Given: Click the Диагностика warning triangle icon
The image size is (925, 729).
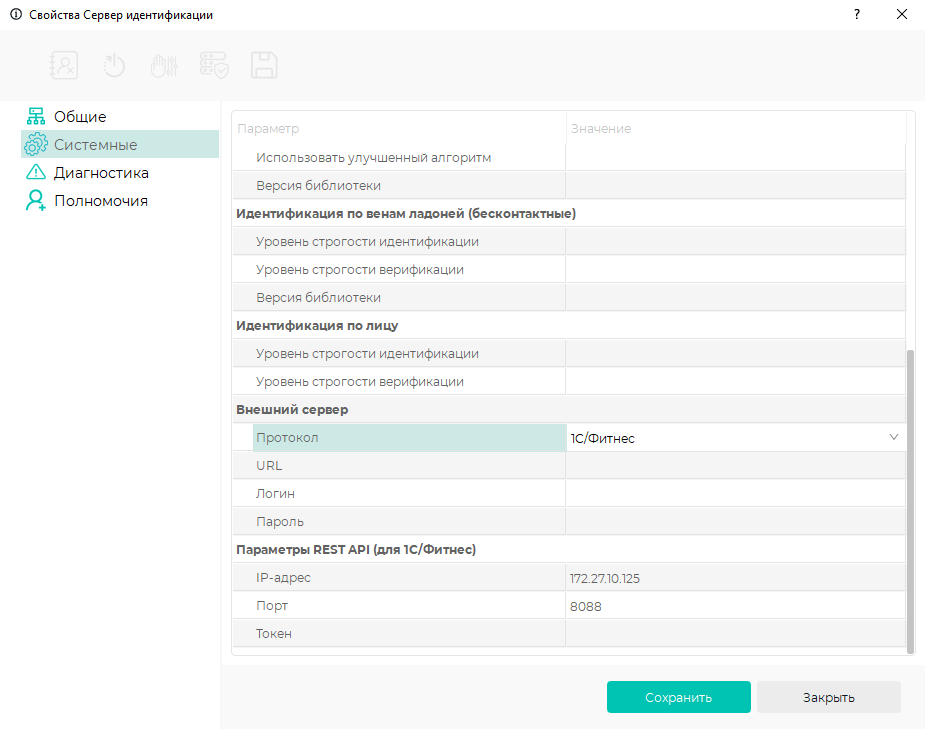Looking at the screenshot, I should tap(36, 172).
